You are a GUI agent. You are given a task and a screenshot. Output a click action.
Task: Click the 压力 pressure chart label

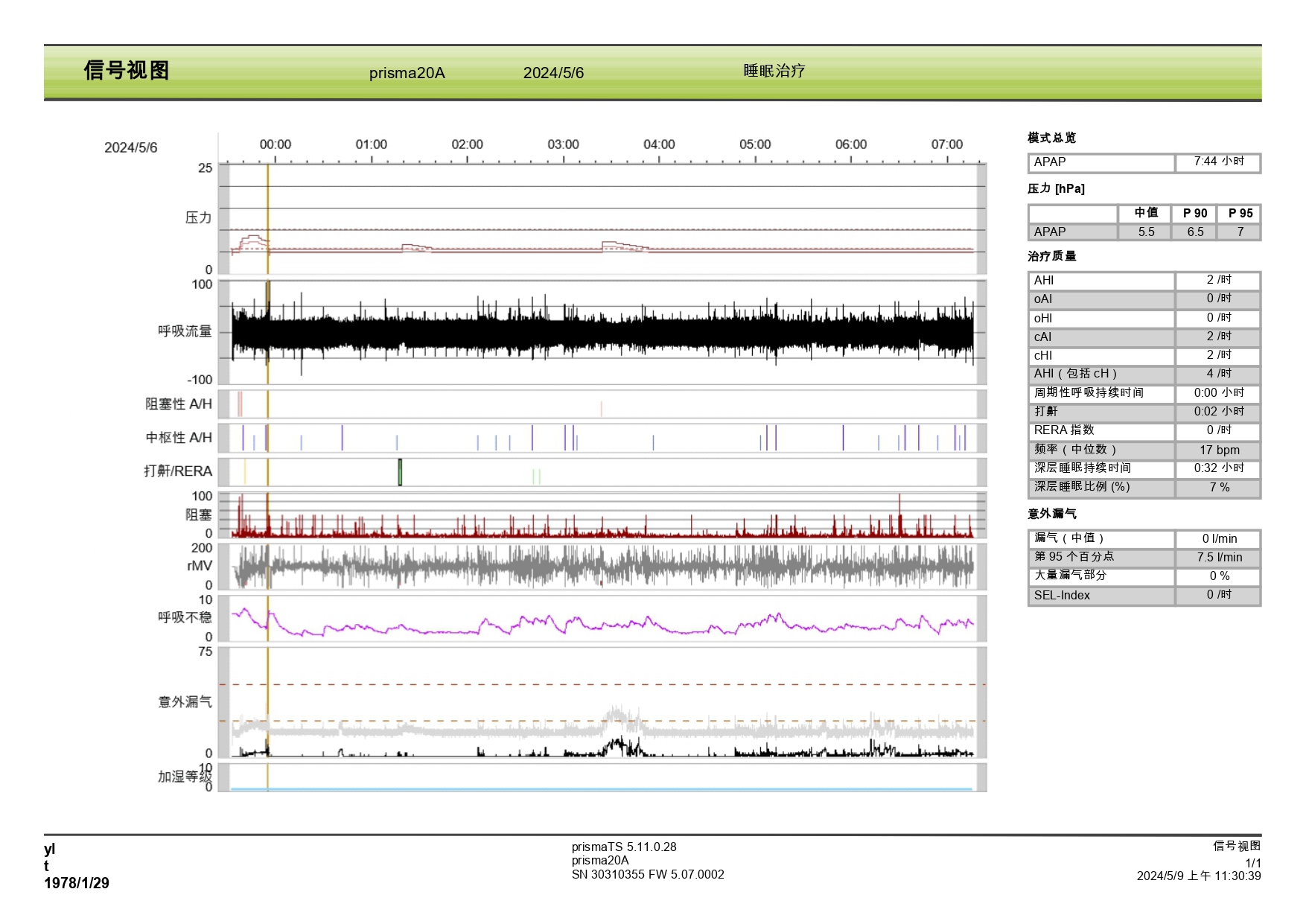pos(198,217)
